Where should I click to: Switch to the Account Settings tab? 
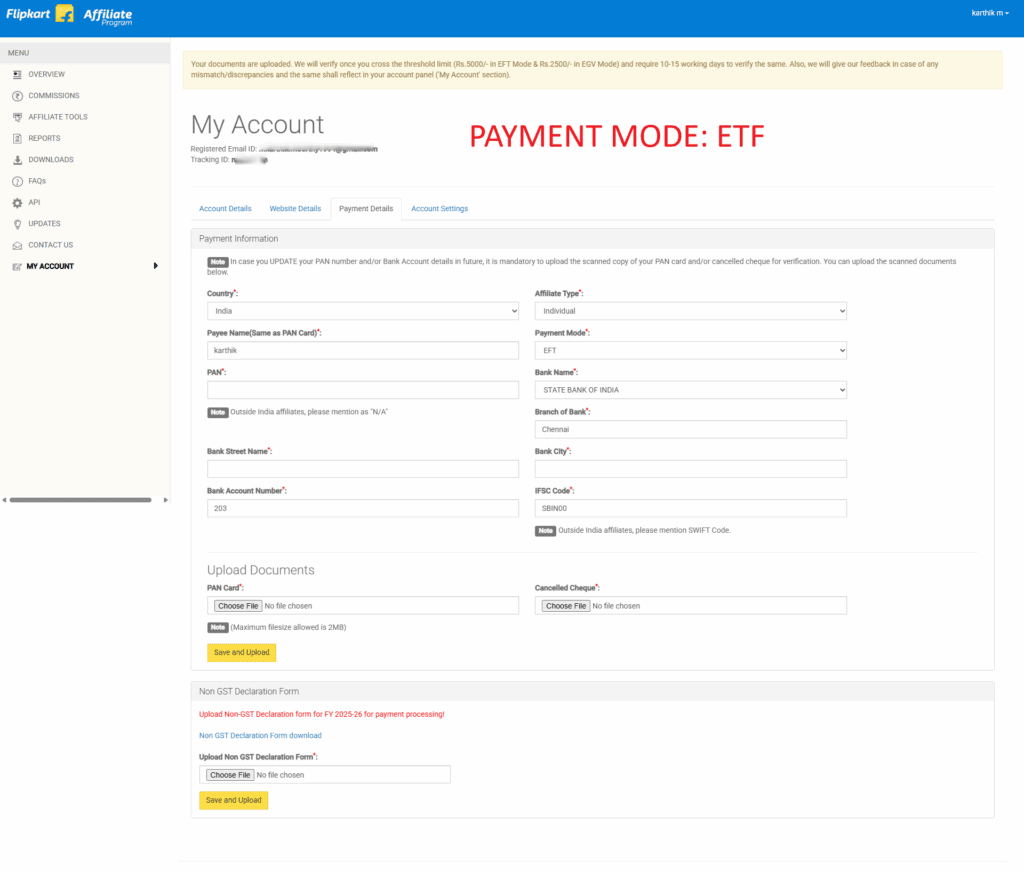[x=440, y=209]
